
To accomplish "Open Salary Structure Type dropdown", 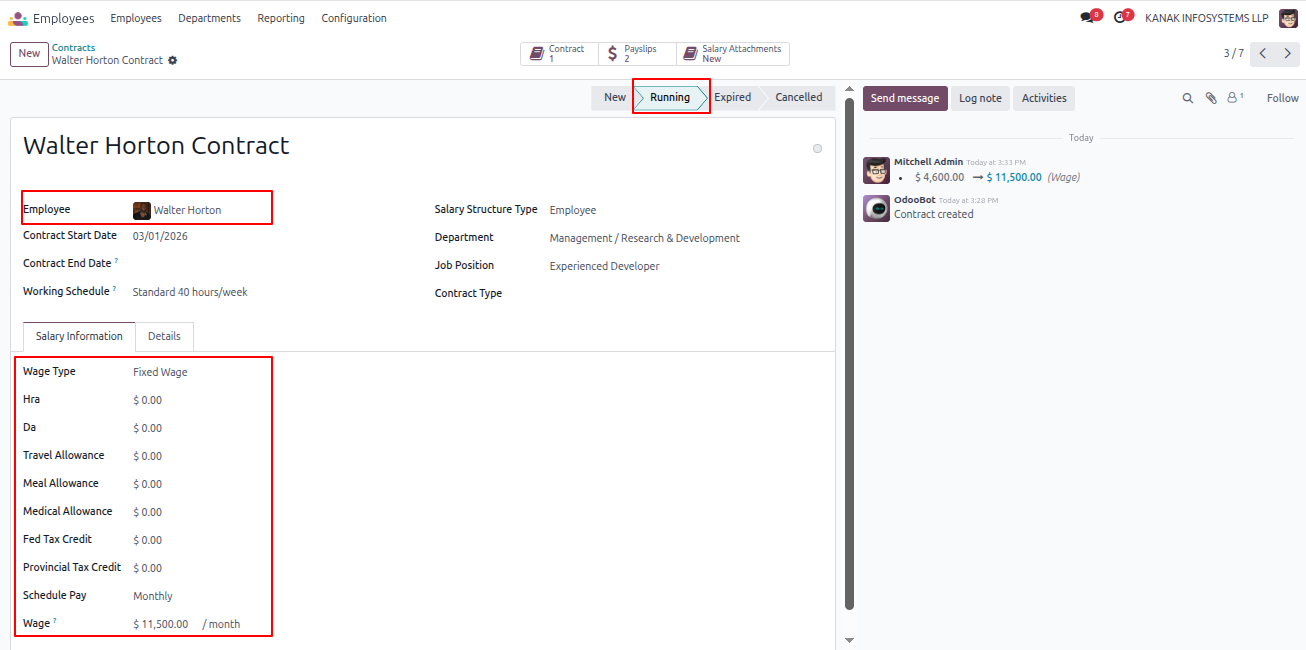I will coord(573,210).
